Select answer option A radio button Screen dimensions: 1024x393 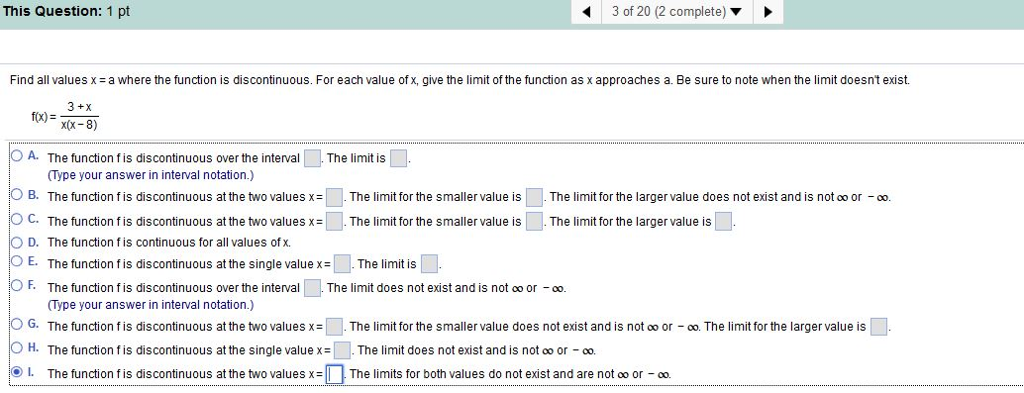tap(16, 157)
